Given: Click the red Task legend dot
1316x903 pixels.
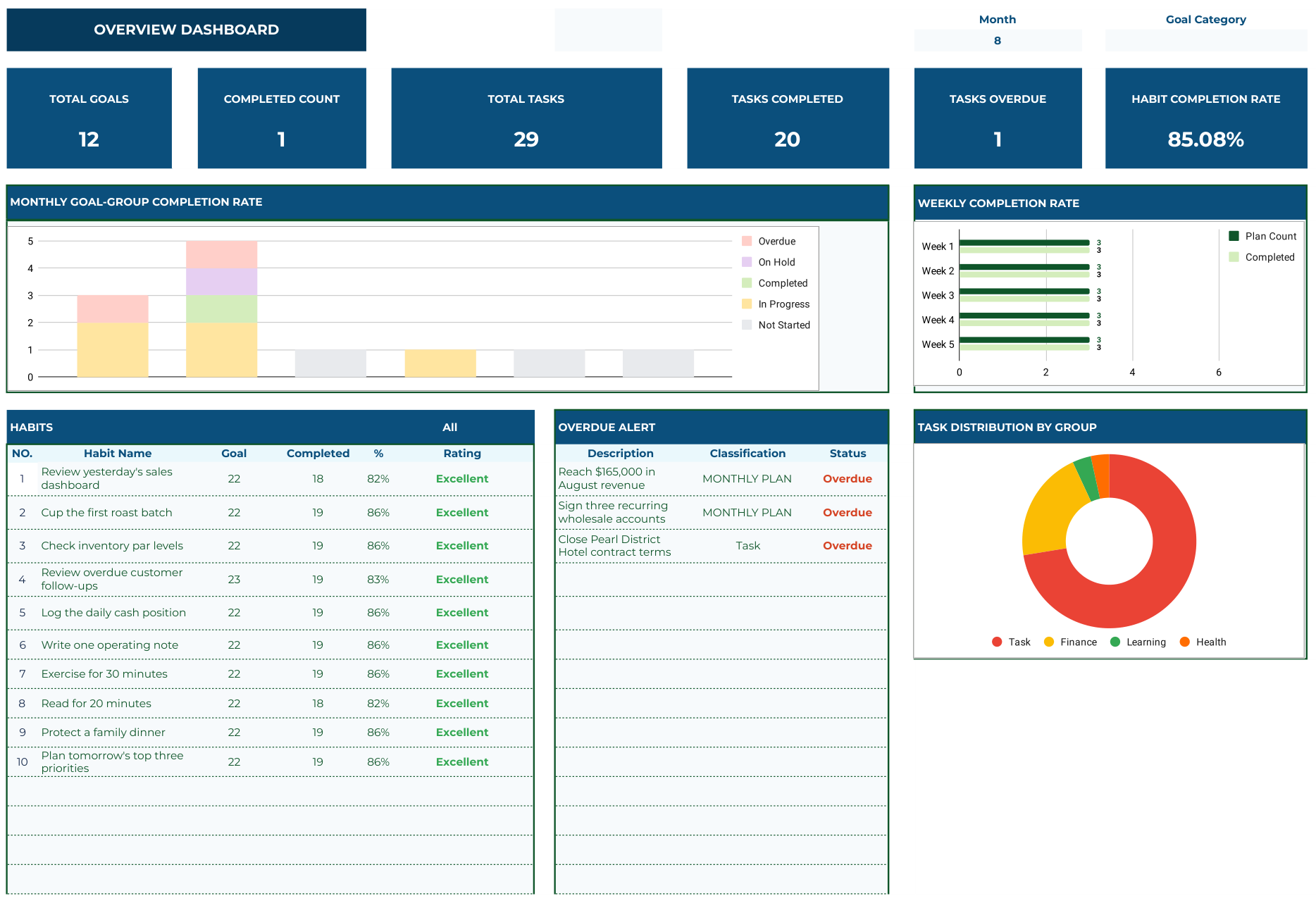Looking at the screenshot, I should (997, 642).
